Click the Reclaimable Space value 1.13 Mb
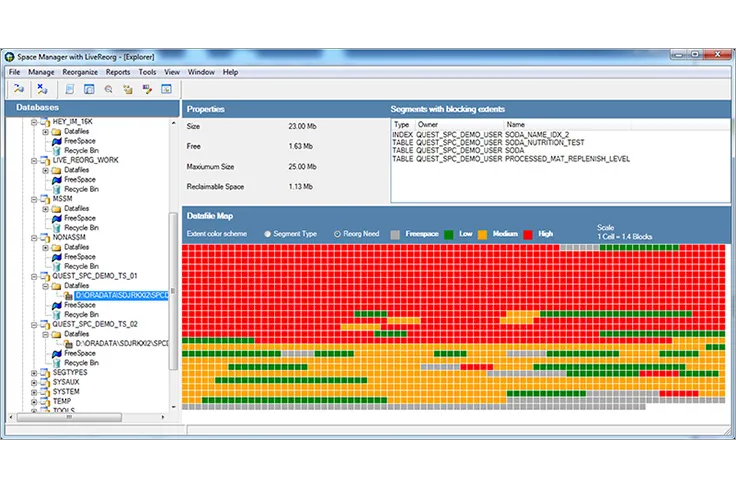Screen dimensions: 736x489 coord(300,187)
